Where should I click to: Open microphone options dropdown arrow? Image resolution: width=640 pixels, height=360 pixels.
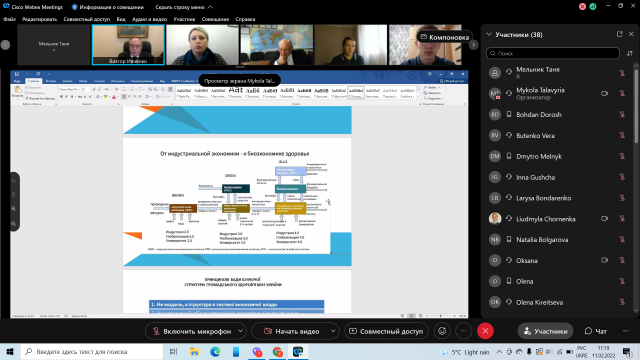(x=241, y=331)
